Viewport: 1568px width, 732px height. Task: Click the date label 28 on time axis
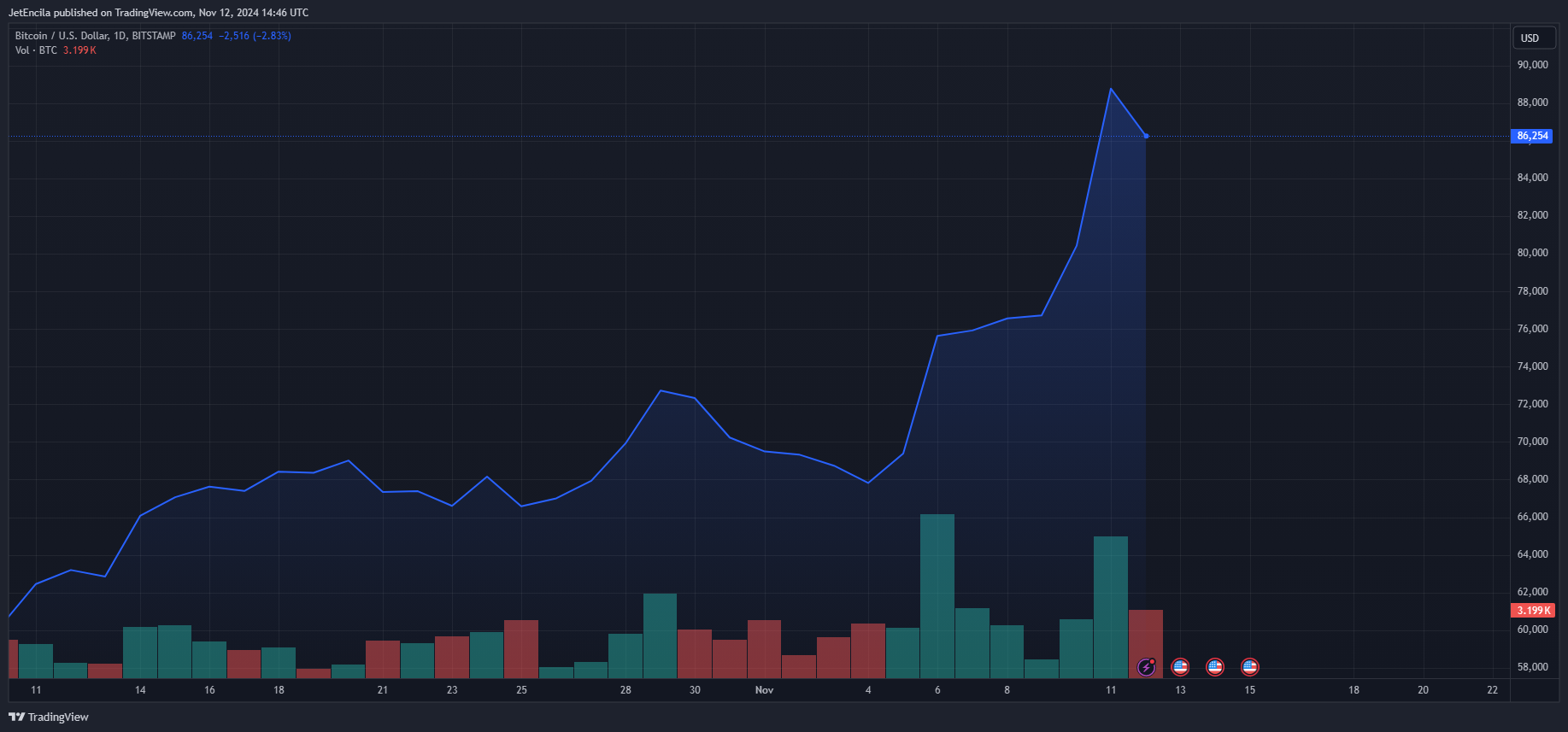[625, 690]
